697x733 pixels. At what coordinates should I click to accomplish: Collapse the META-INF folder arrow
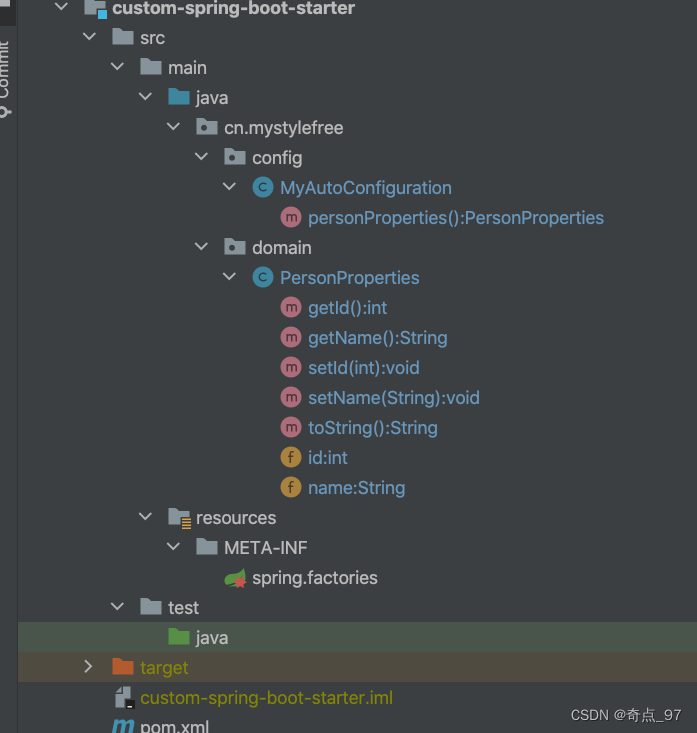[x=173, y=548]
